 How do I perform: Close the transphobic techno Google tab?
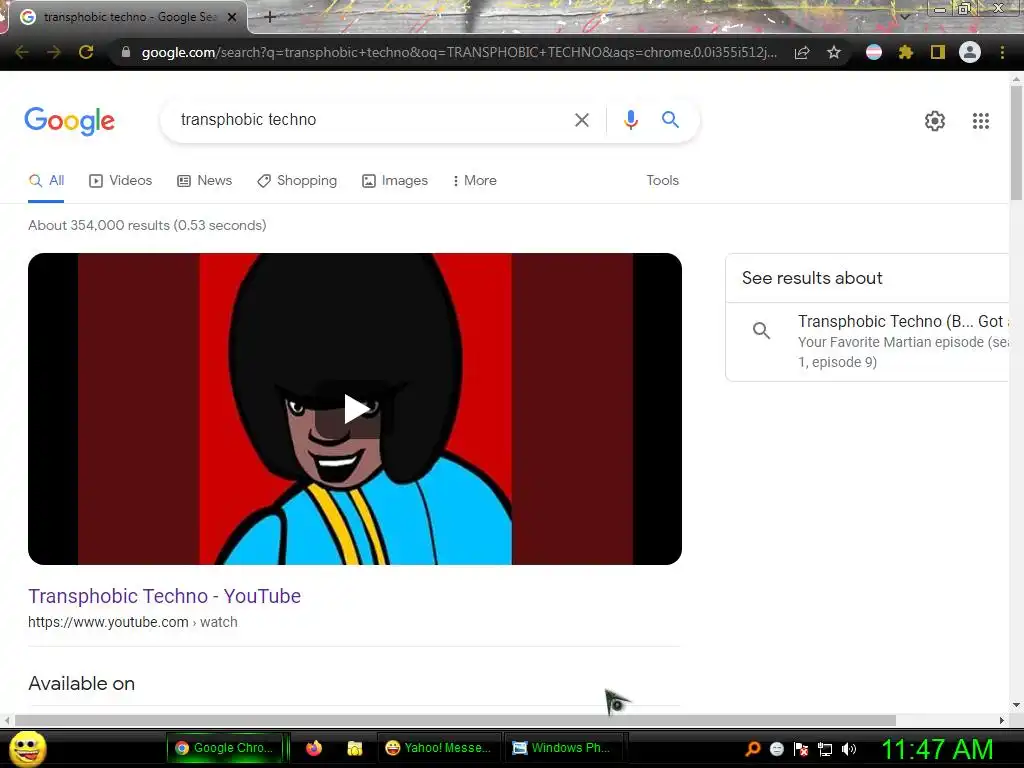pos(232,17)
